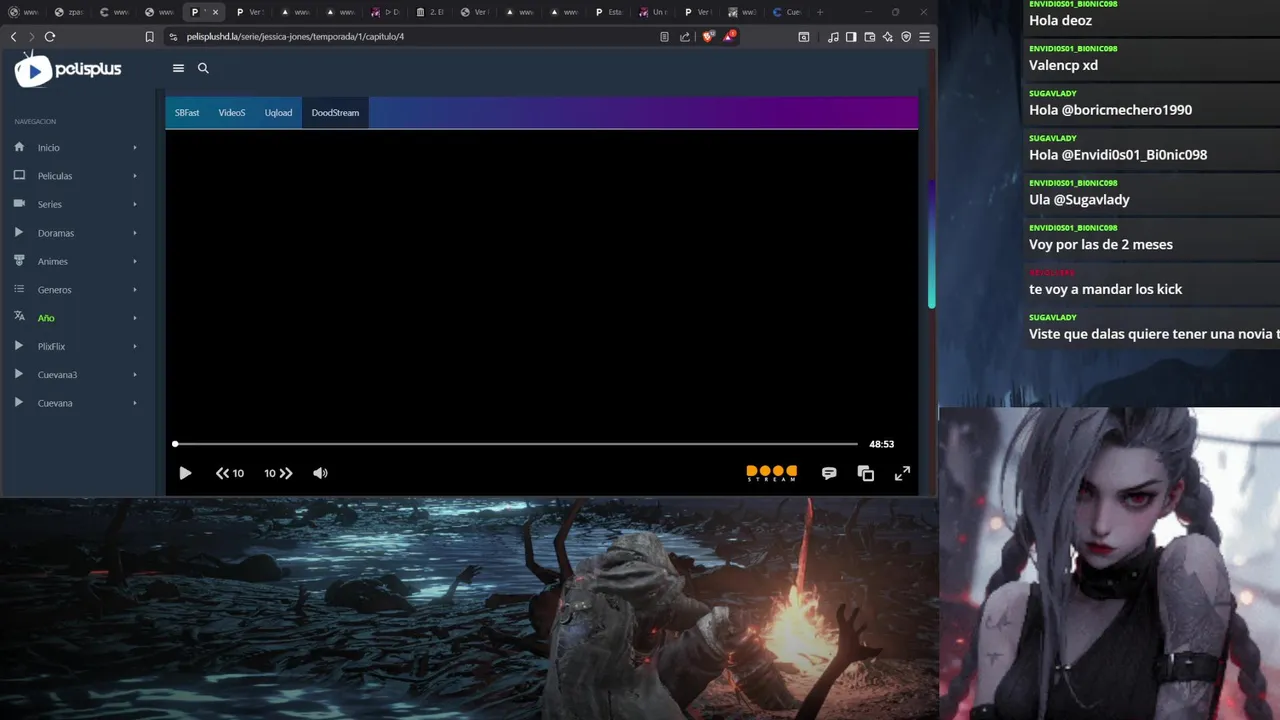
Task: Click the share icon in address bar
Action: 685,36
